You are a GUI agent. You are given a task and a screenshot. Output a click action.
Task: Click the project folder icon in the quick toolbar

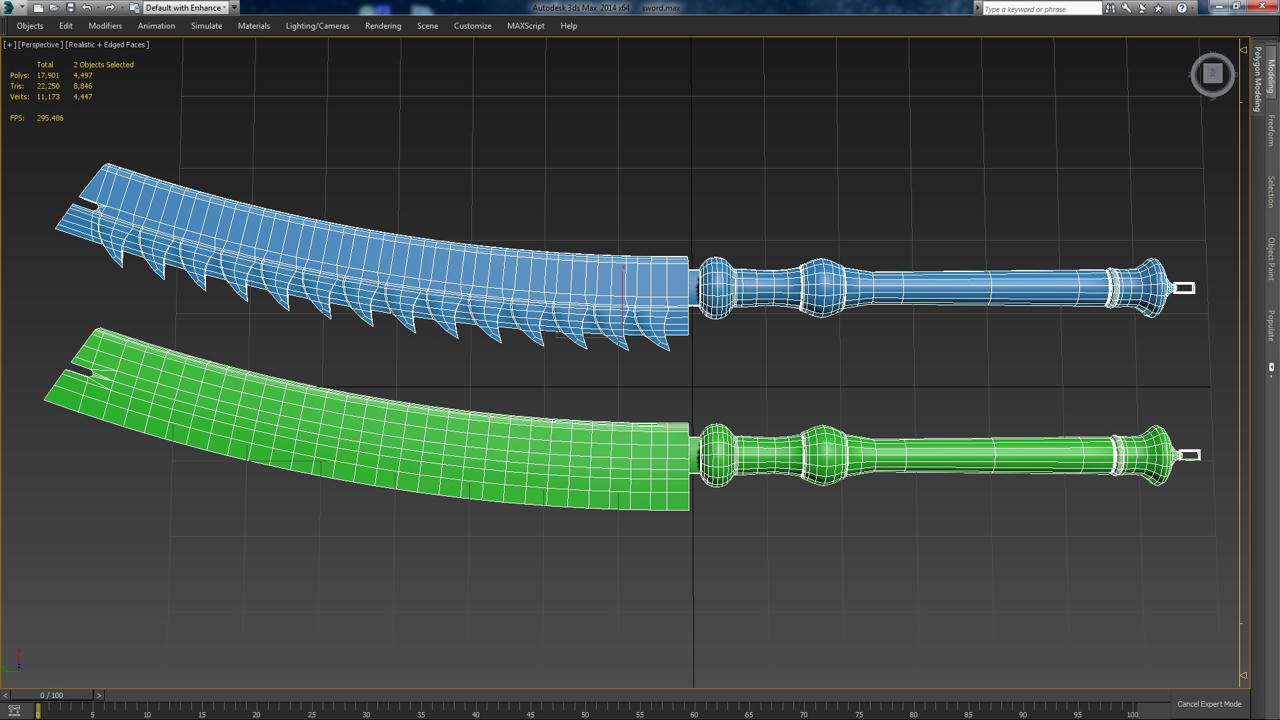(134, 8)
